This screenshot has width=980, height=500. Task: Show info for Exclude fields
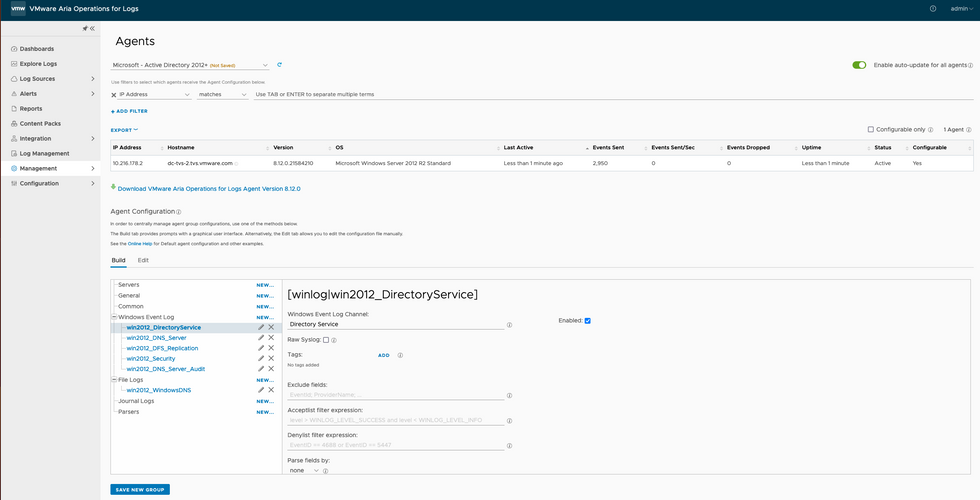pyautogui.click(x=509, y=396)
